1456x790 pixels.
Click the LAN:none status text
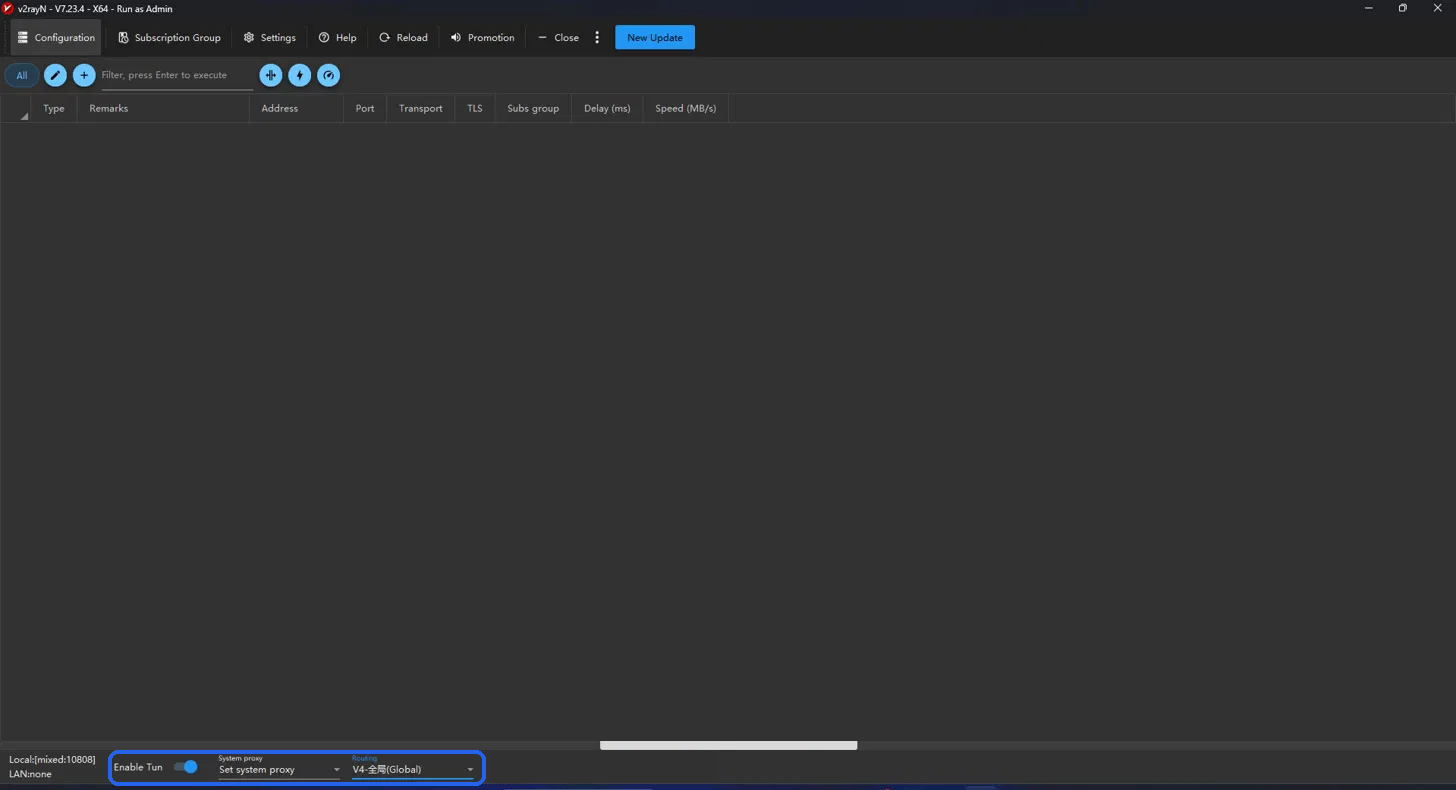30,774
